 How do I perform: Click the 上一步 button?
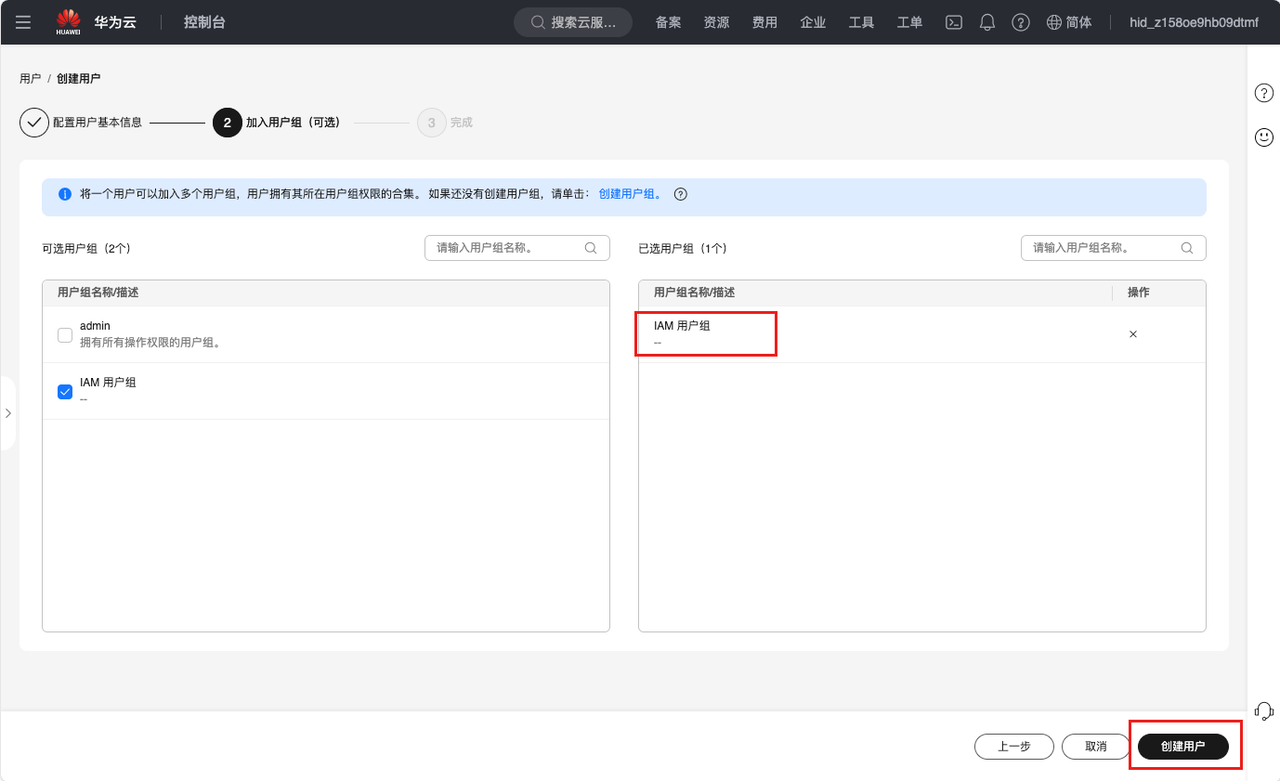pos(1014,746)
